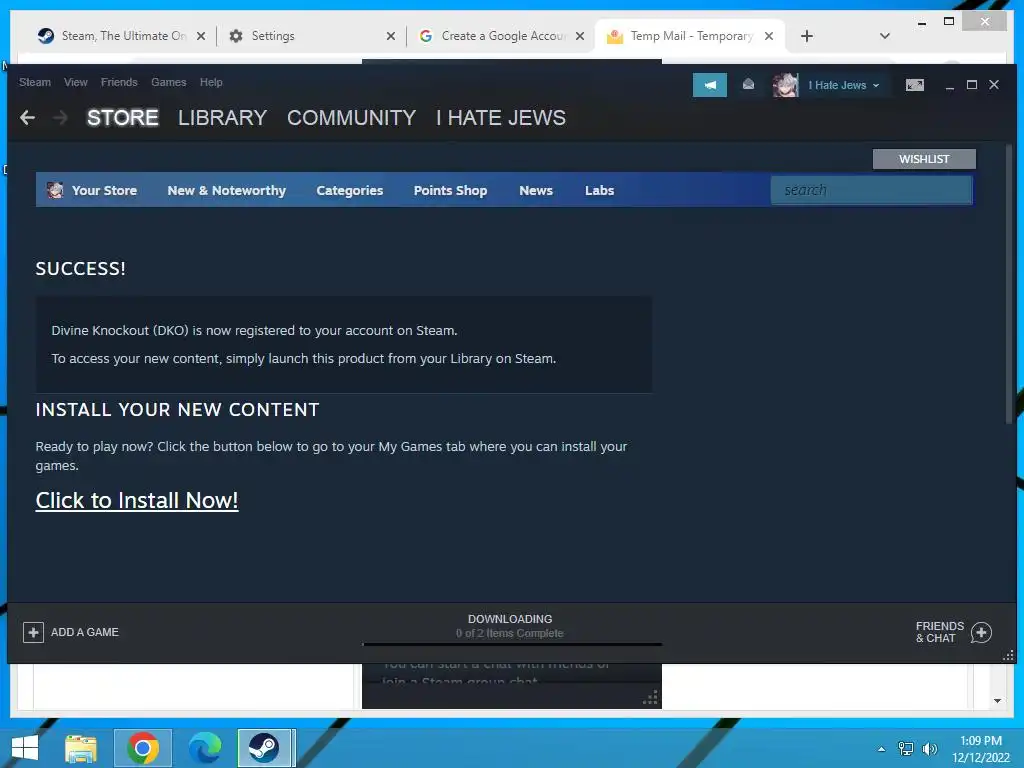Image resolution: width=1024 pixels, height=768 pixels.
Task: Open the Steam menu
Action: pos(35,82)
